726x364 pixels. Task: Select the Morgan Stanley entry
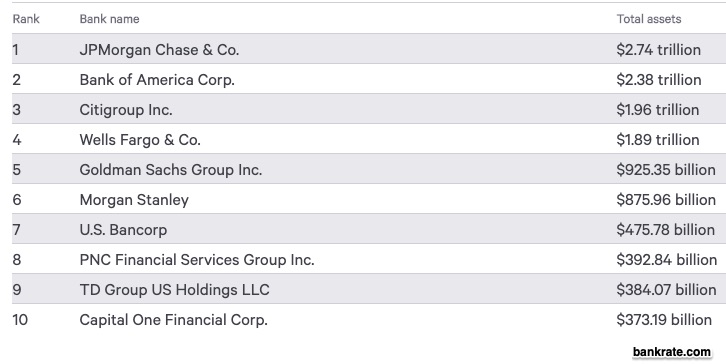point(134,200)
